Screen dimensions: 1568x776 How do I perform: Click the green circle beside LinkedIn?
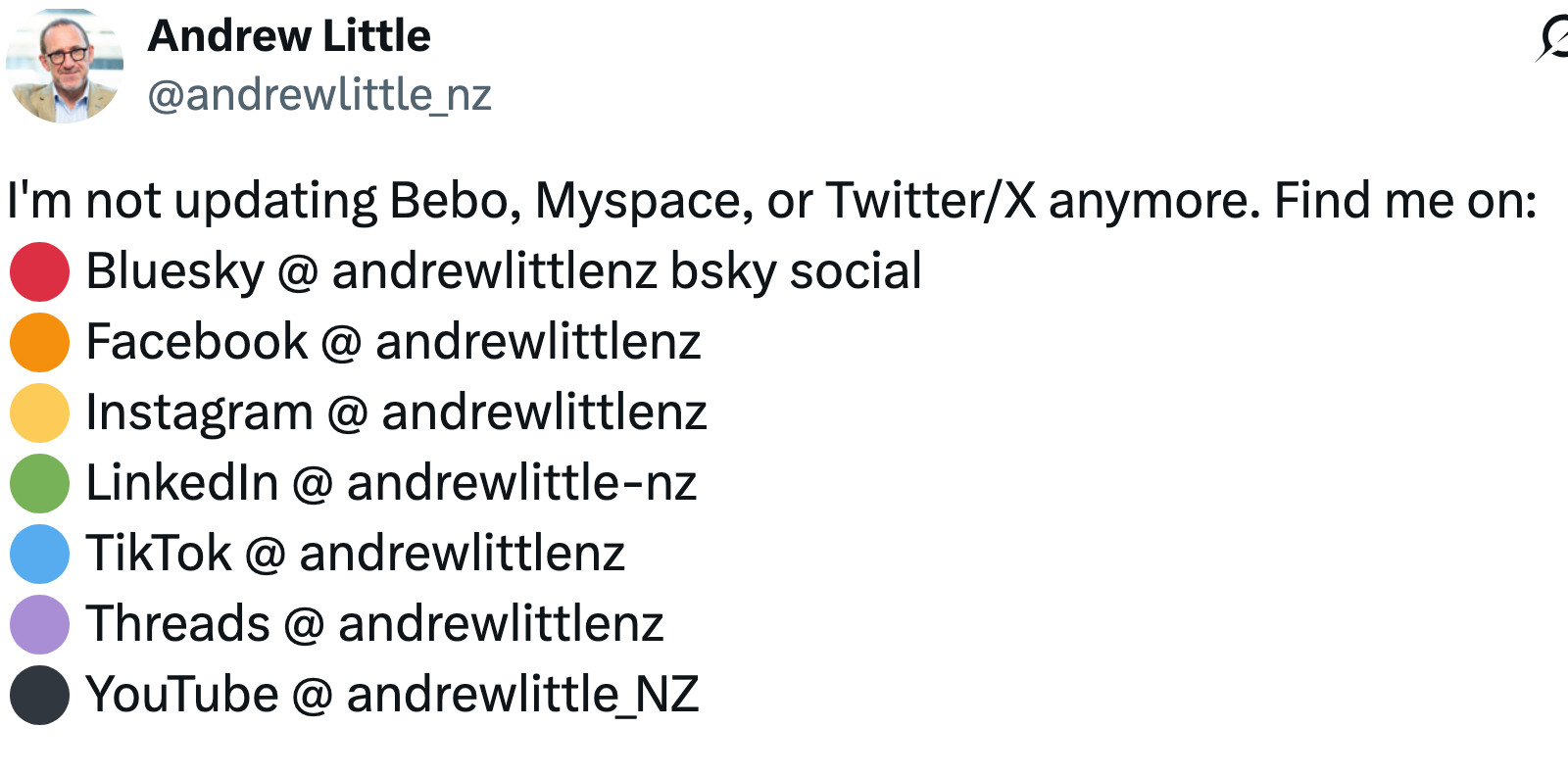(39, 483)
